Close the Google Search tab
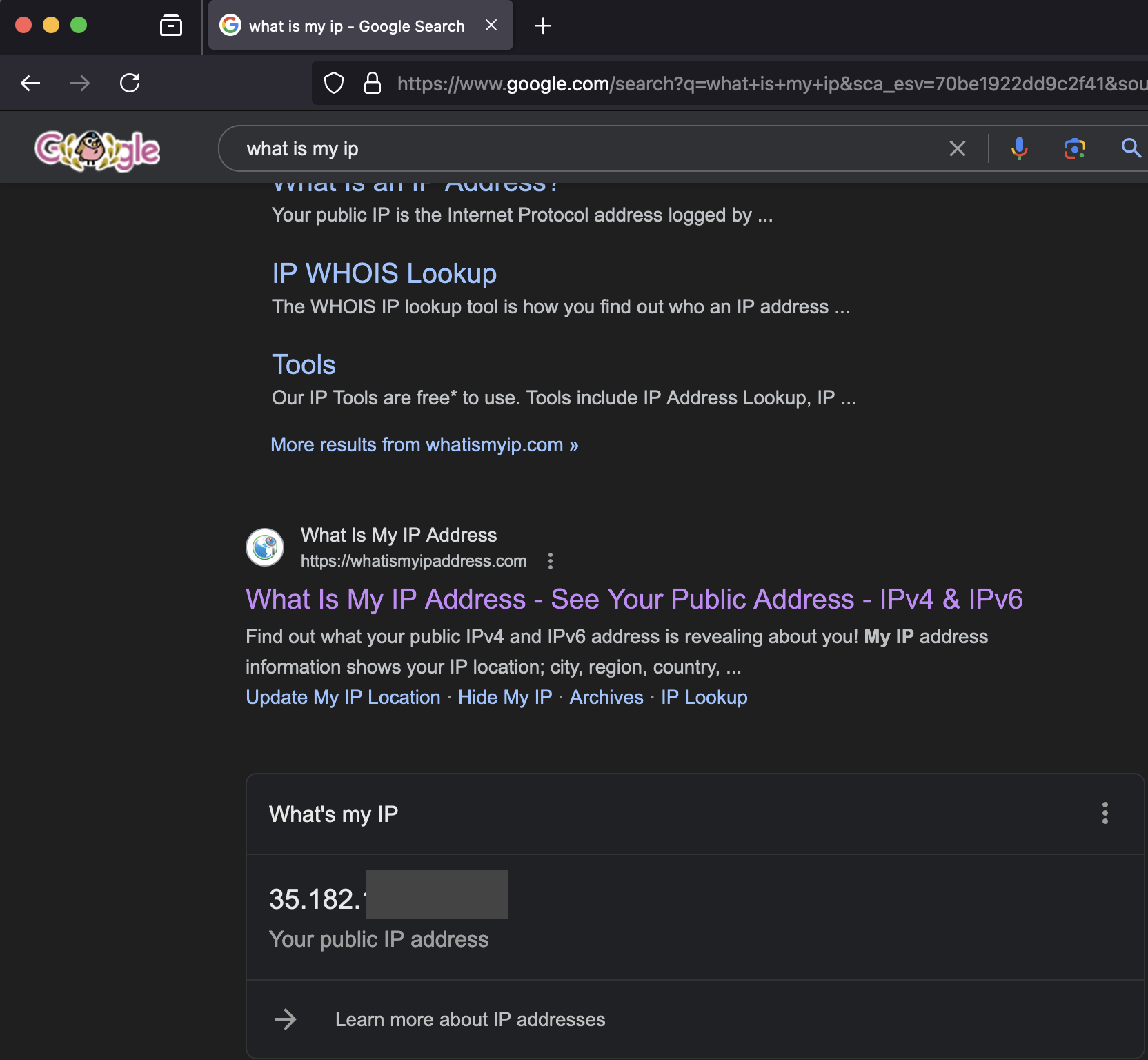 click(491, 26)
